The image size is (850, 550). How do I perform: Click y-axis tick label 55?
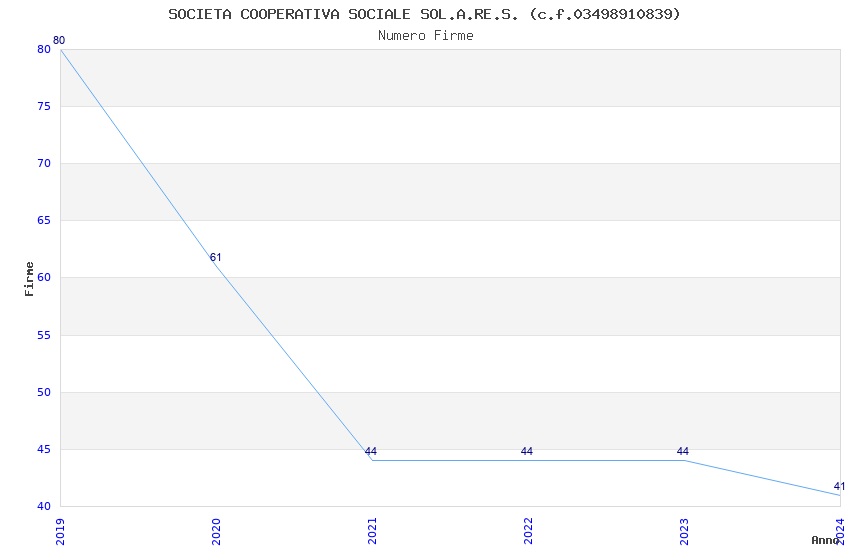pos(44,335)
